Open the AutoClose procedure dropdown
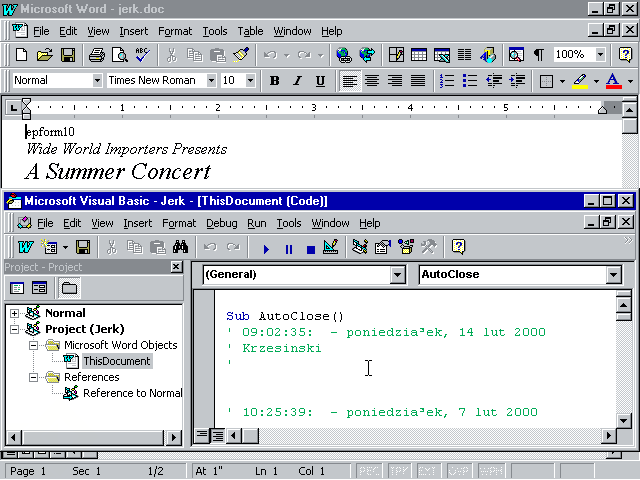The width and height of the screenshot is (640, 480). (x=613, y=275)
